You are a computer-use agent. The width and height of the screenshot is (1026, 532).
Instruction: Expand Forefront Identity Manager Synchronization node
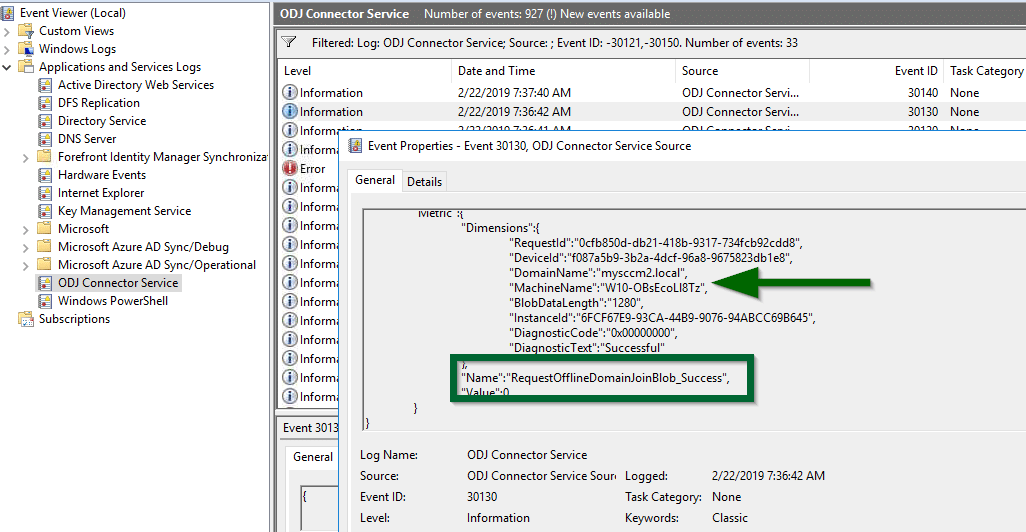point(26,157)
